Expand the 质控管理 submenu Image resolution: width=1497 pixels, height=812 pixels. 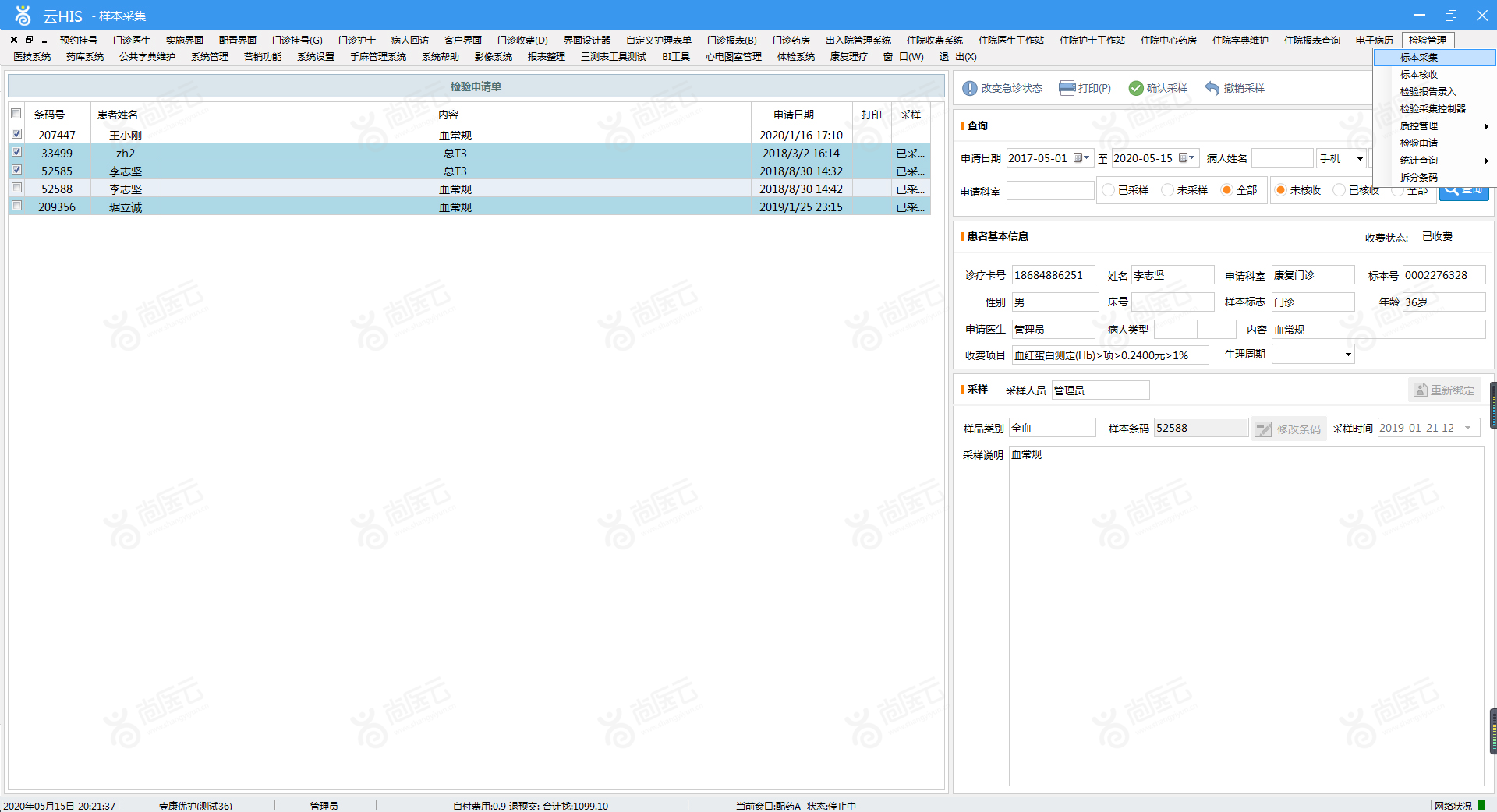click(1435, 126)
